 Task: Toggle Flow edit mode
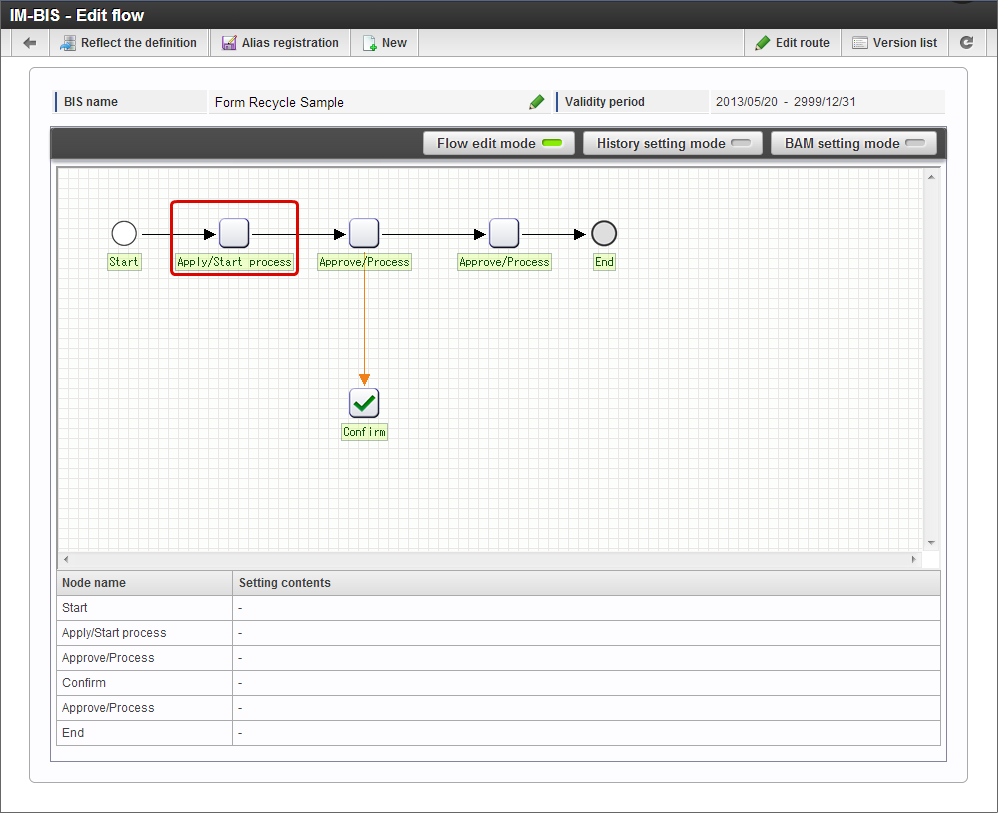pyautogui.click(x=499, y=143)
